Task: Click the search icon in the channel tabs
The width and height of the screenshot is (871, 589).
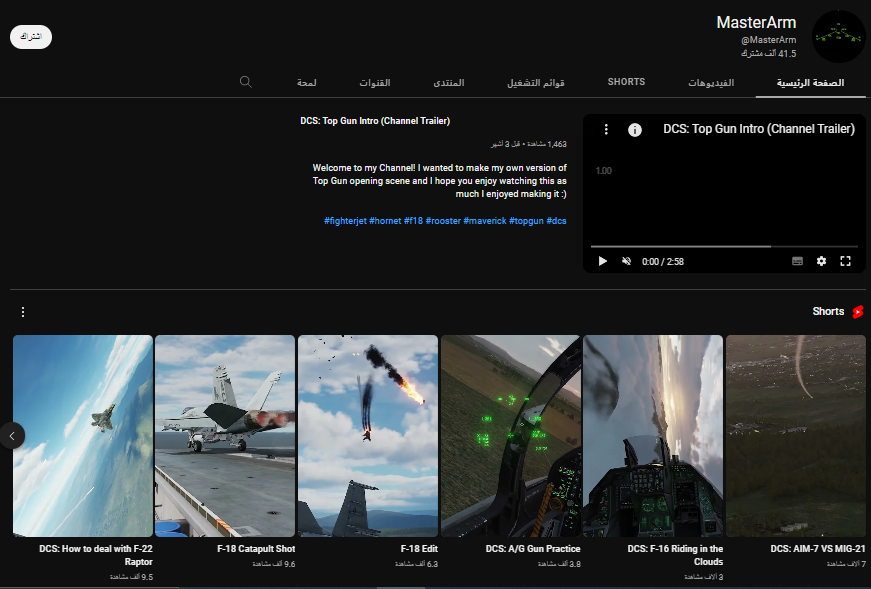Action: pos(246,82)
